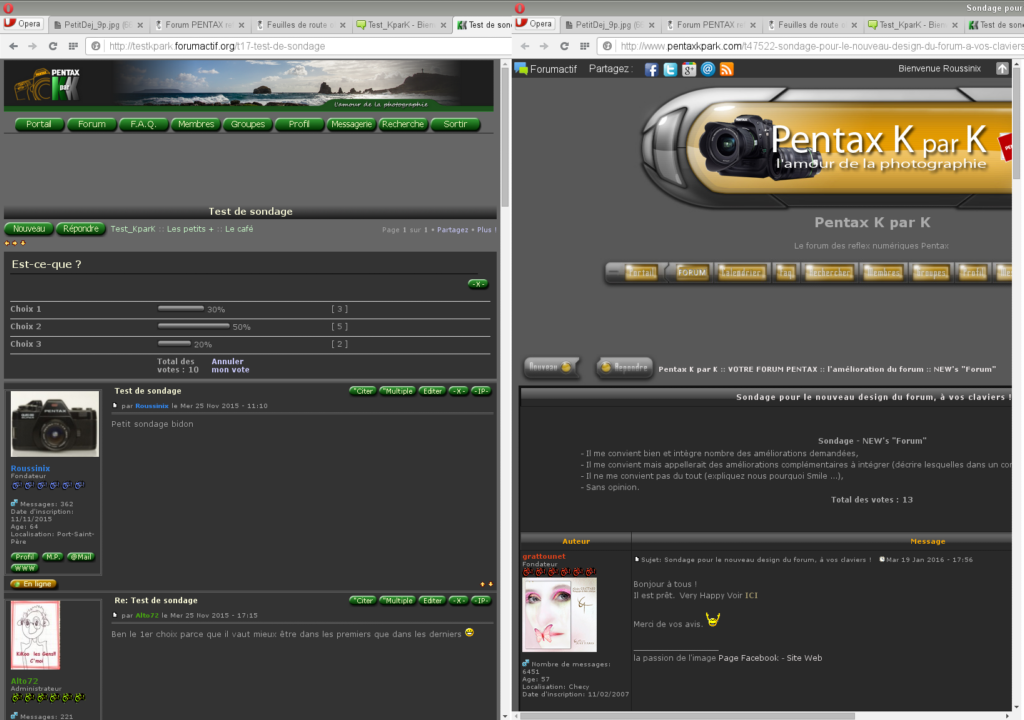Screen dimensions: 1024x720
Task: Open the Alto72 username link
Action: click(x=24, y=681)
